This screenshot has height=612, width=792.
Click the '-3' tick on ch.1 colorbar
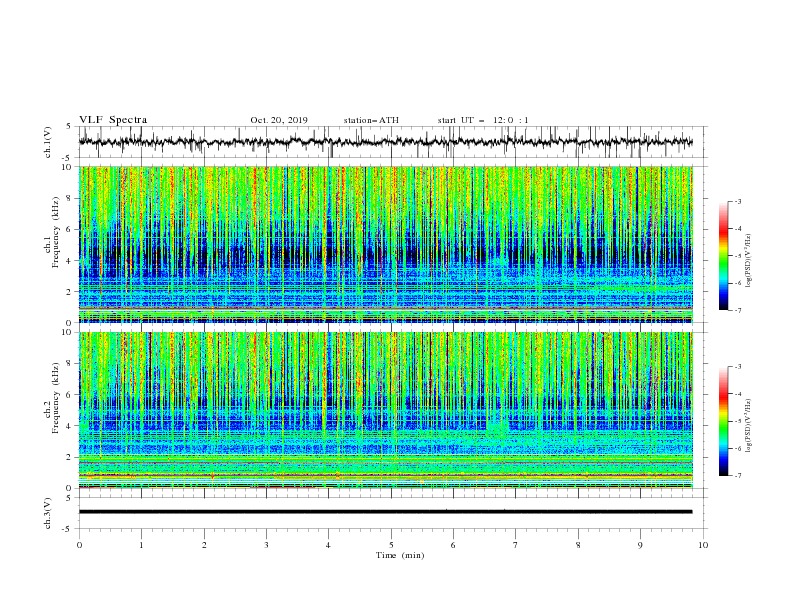click(x=737, y=201)
